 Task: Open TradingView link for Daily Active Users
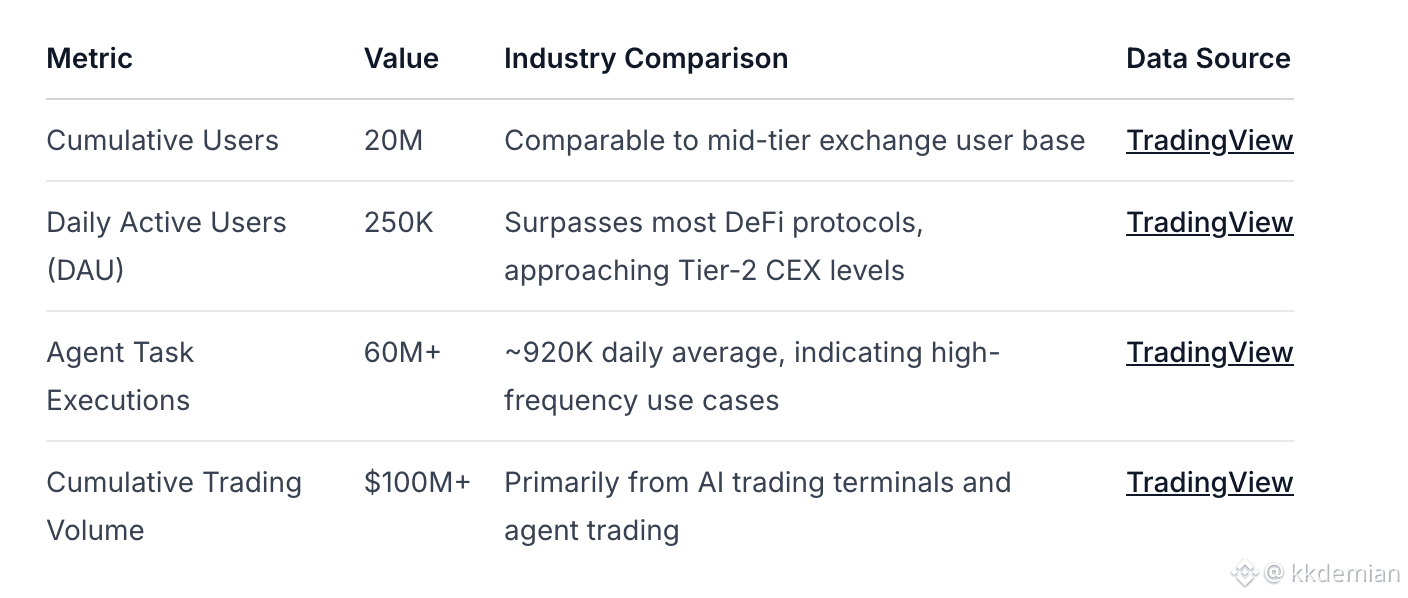tap(1209, 222)
